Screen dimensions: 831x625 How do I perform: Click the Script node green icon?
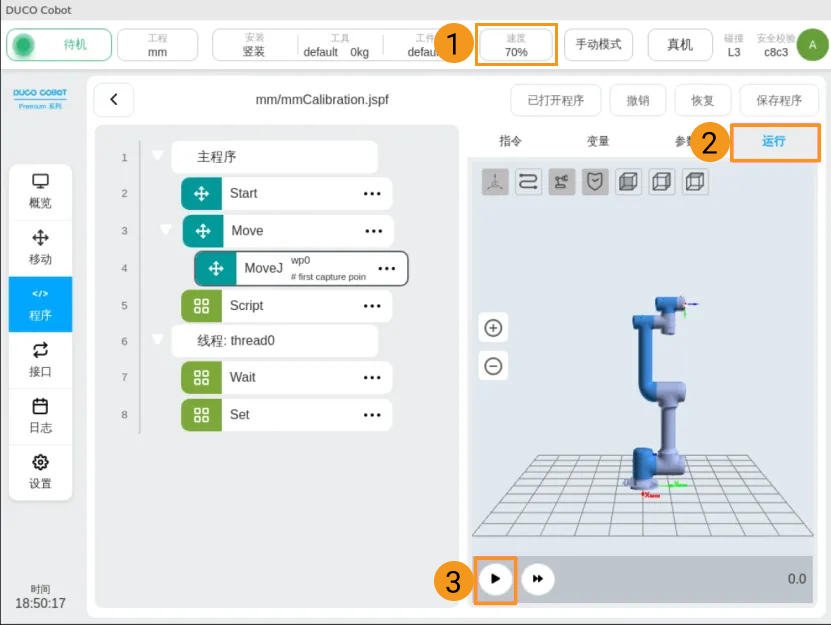(201, 306)
